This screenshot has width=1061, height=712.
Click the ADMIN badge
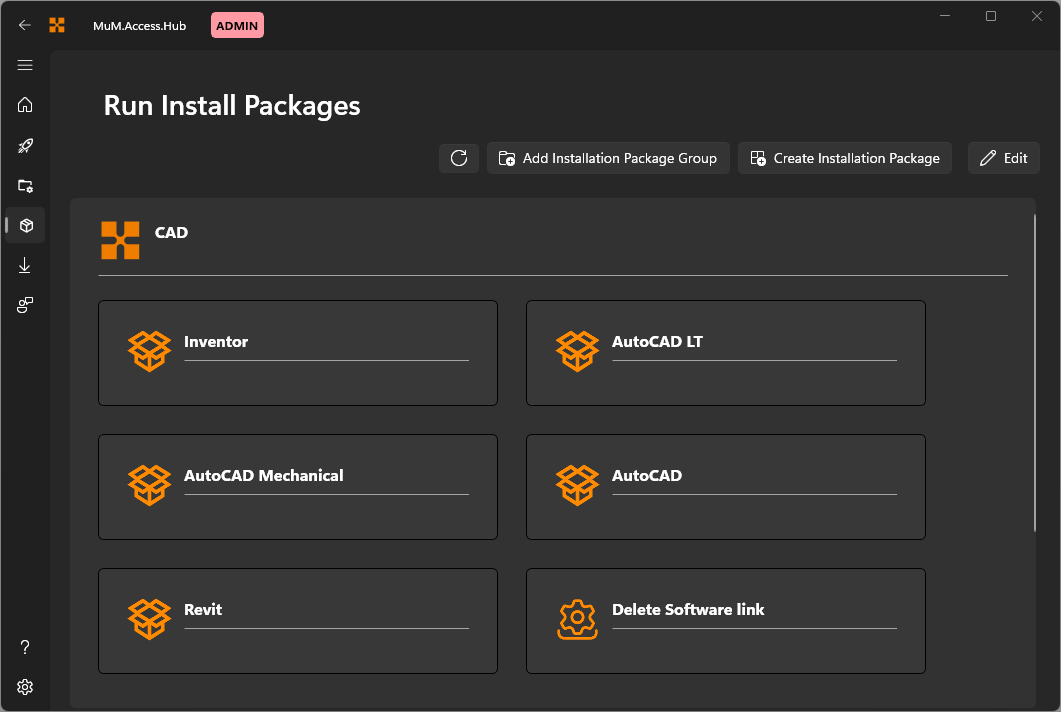[237, 26]
